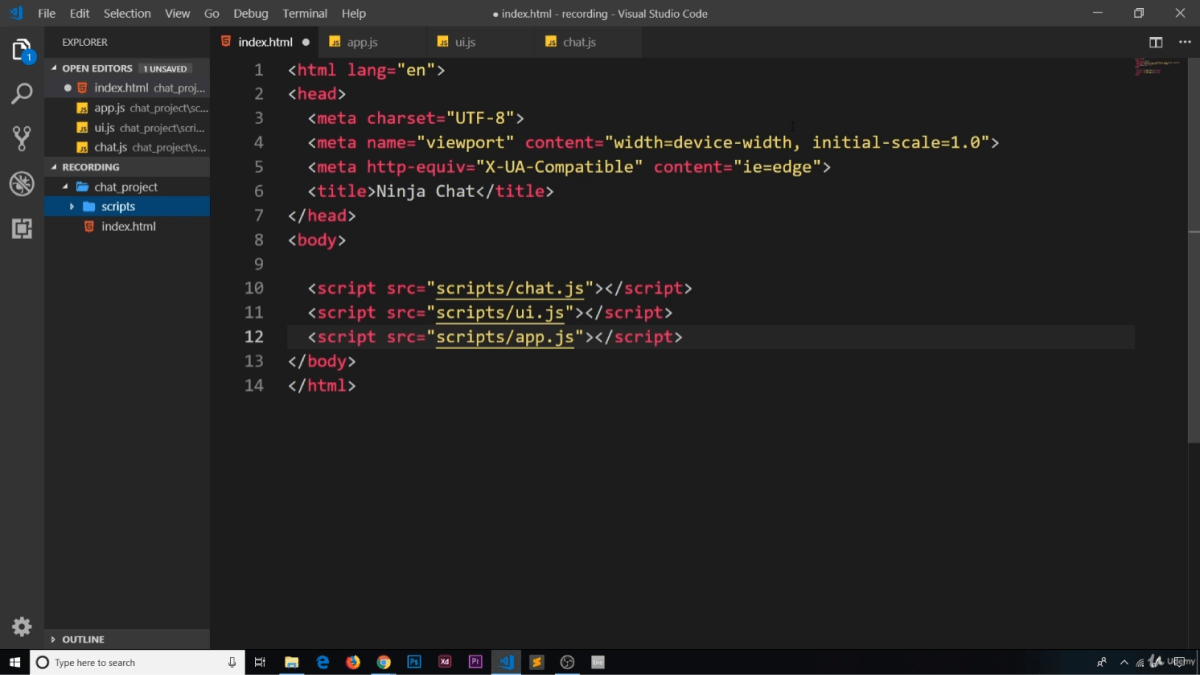Click the Split Editor icon
Viewport: 1200px width, 675px height.
click(x=1155, y=42)
